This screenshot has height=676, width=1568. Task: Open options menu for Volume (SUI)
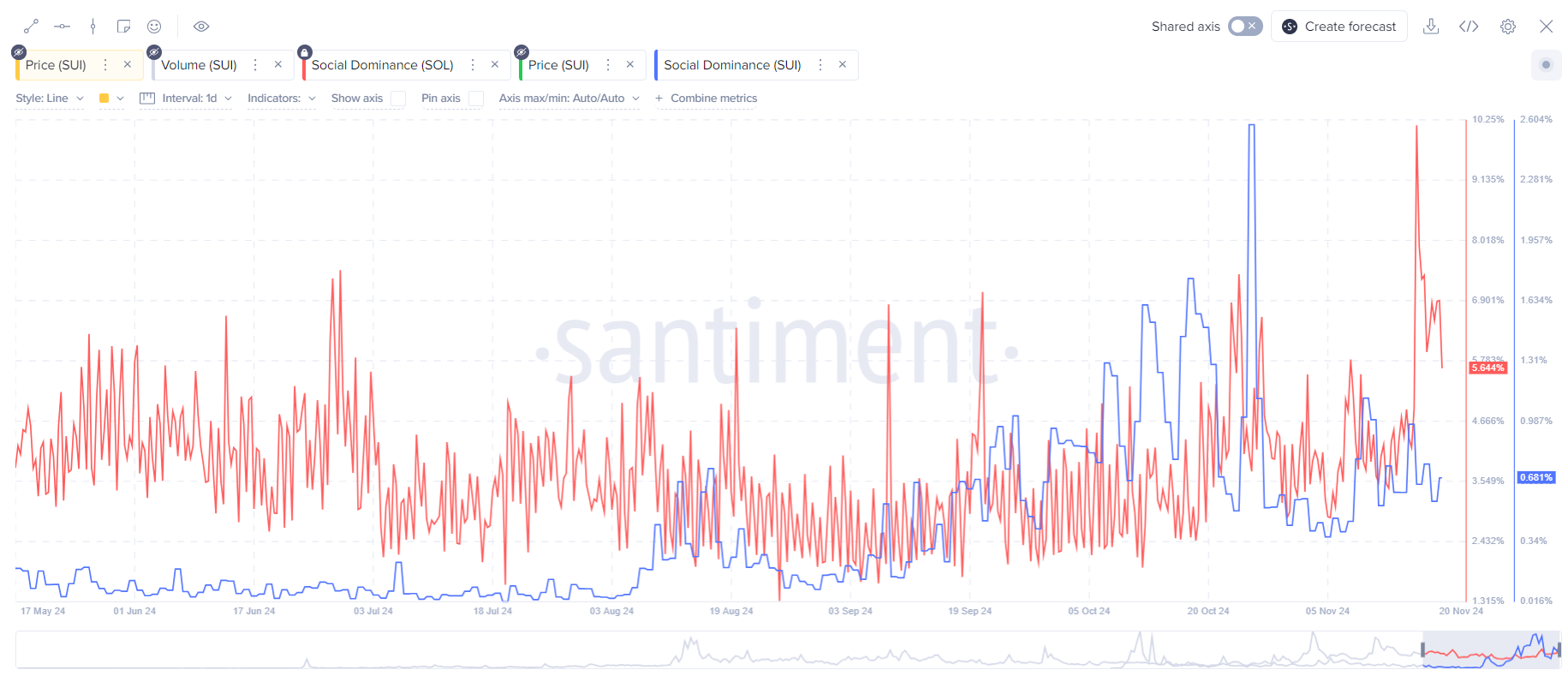pyautogui.click(x=255, y=65)
